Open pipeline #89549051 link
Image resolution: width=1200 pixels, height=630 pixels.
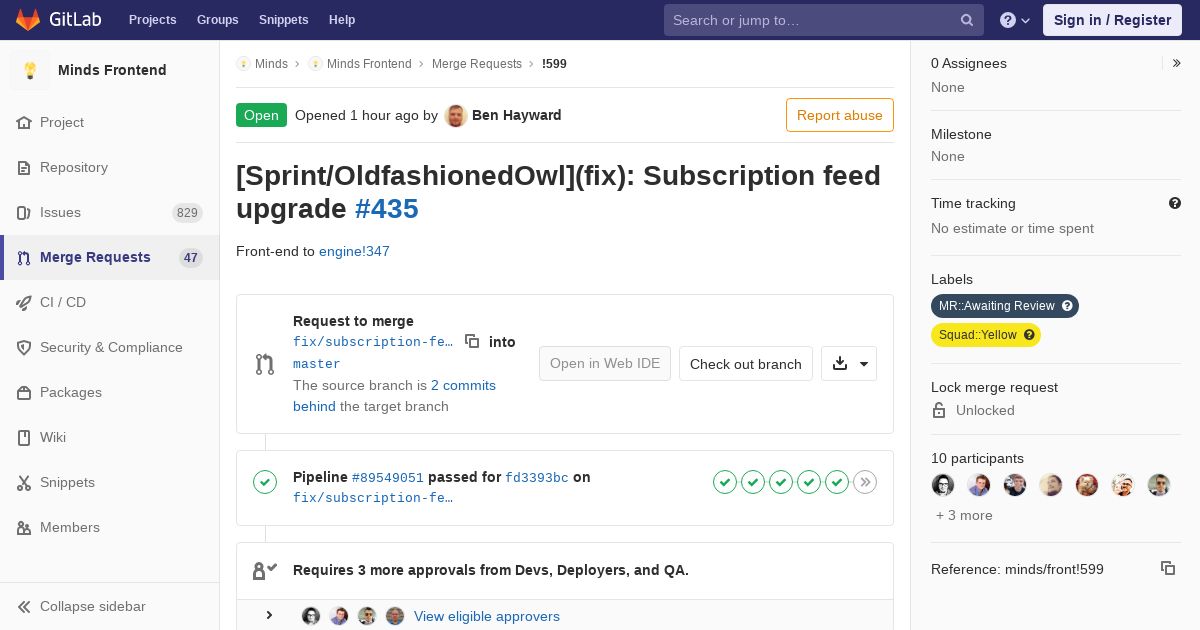pyautogui.click(x=388, y=477)
